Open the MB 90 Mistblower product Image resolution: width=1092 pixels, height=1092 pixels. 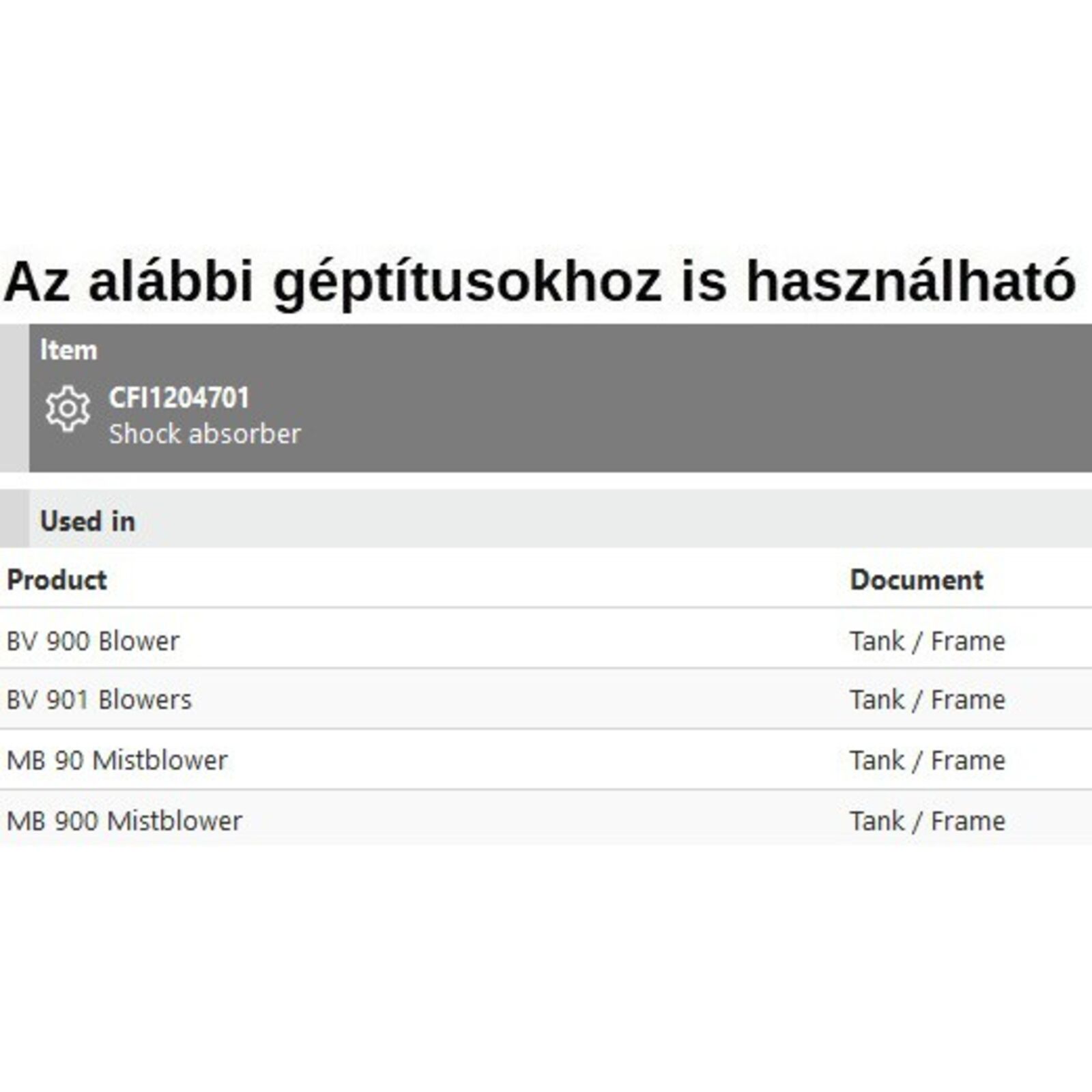117,760
